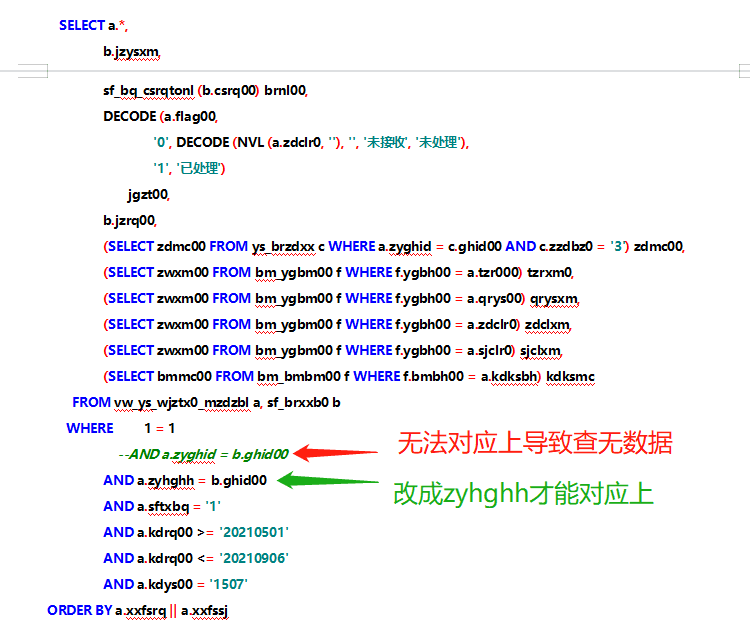Click the 'ORDER BY' keyword
Image resolution: width=750 pixels, height=630 pixels.
[79, 610]
